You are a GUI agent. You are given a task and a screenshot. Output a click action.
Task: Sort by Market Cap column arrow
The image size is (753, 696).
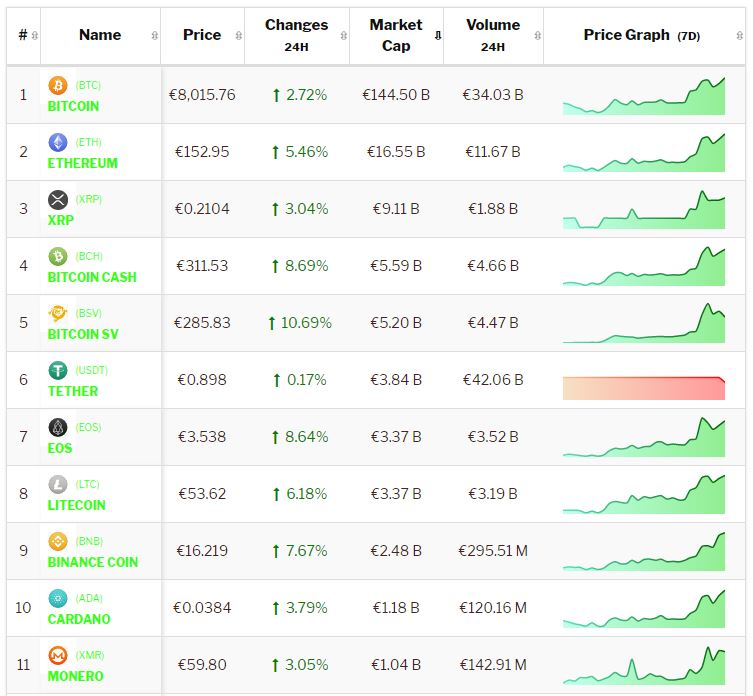point(437,35)
